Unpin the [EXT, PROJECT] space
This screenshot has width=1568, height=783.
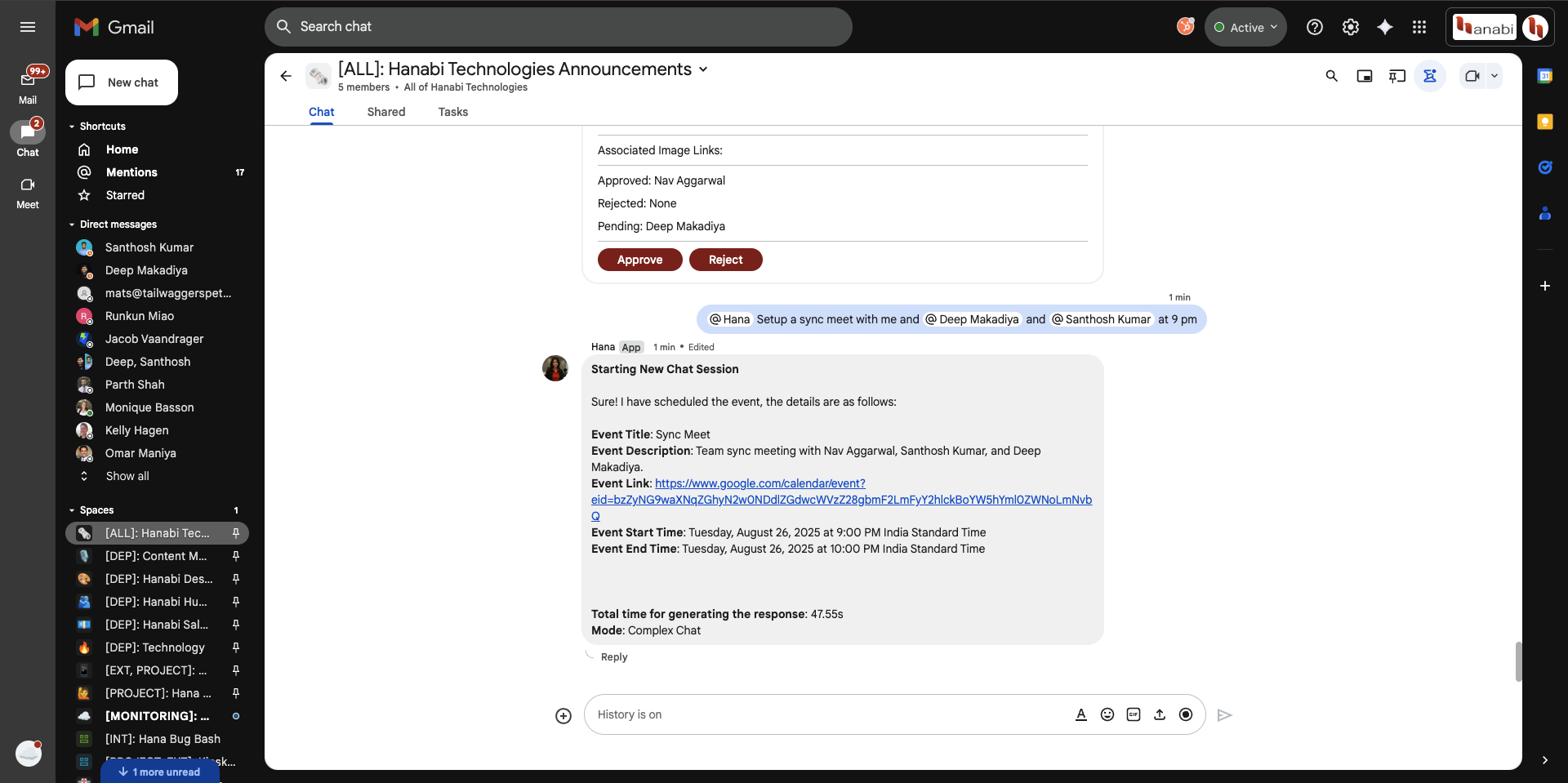[x=236, y=670]
